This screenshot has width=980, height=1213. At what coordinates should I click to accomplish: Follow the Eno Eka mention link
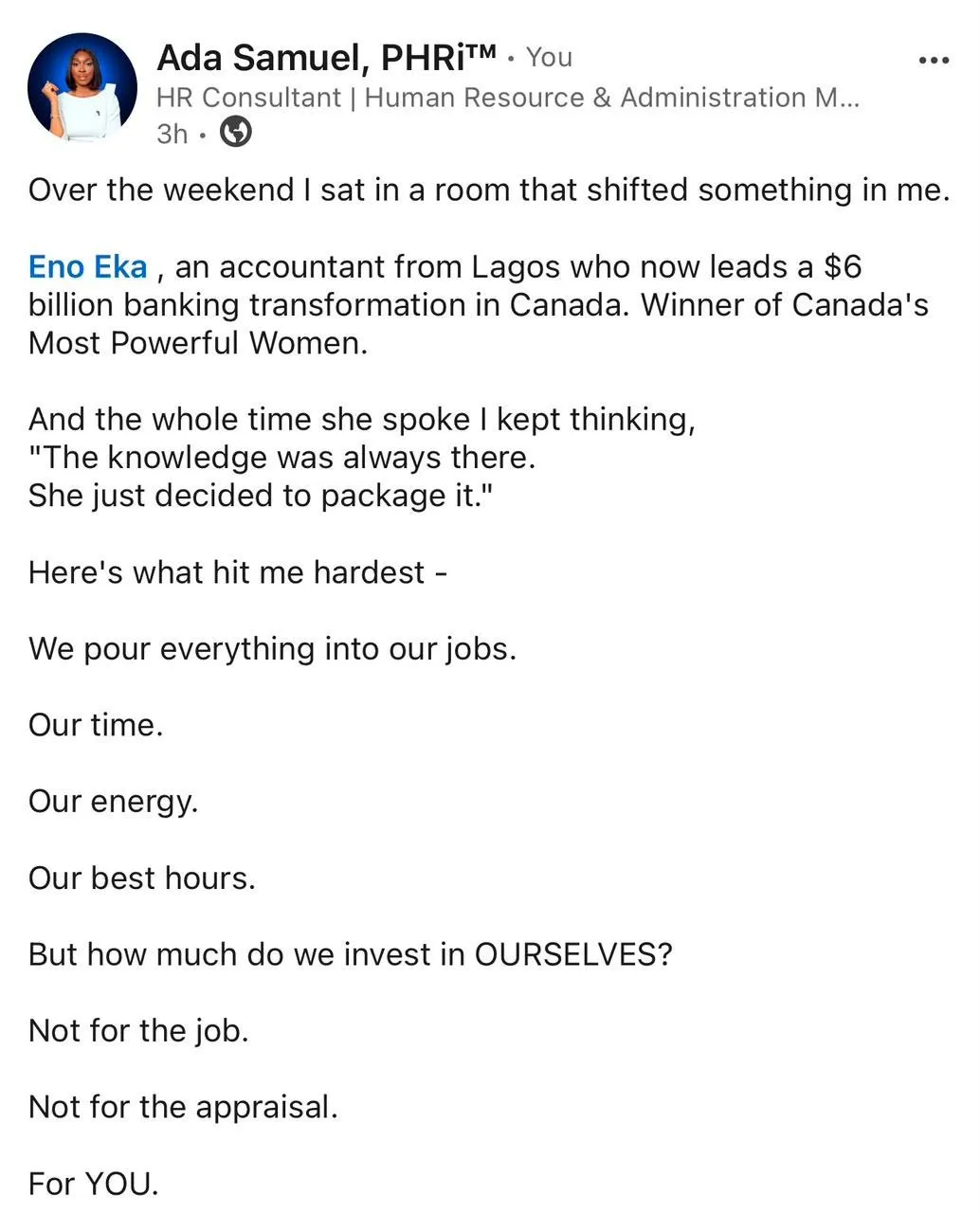(88, 266)
